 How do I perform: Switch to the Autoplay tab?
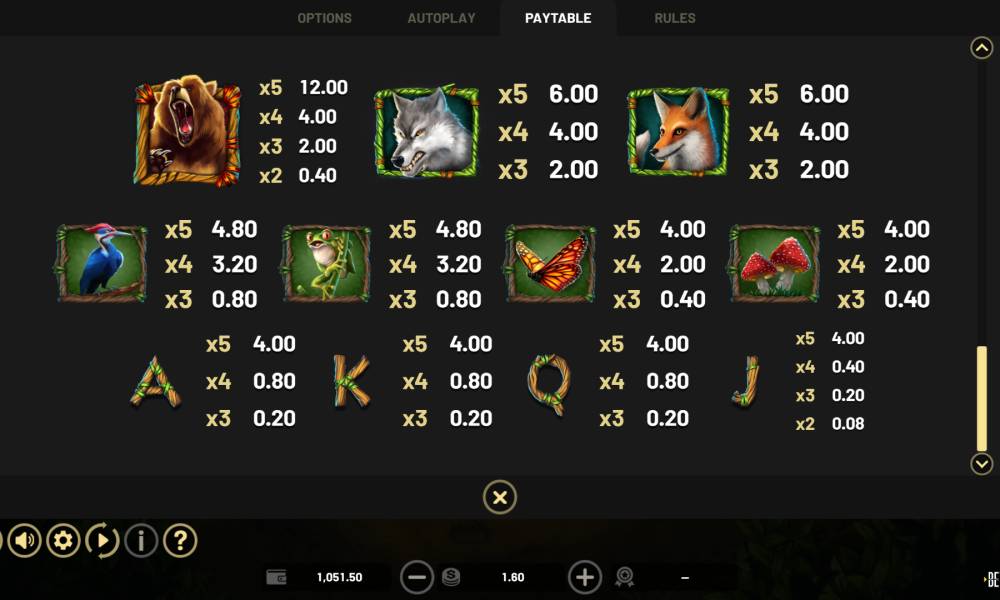(x=441, y=18)
